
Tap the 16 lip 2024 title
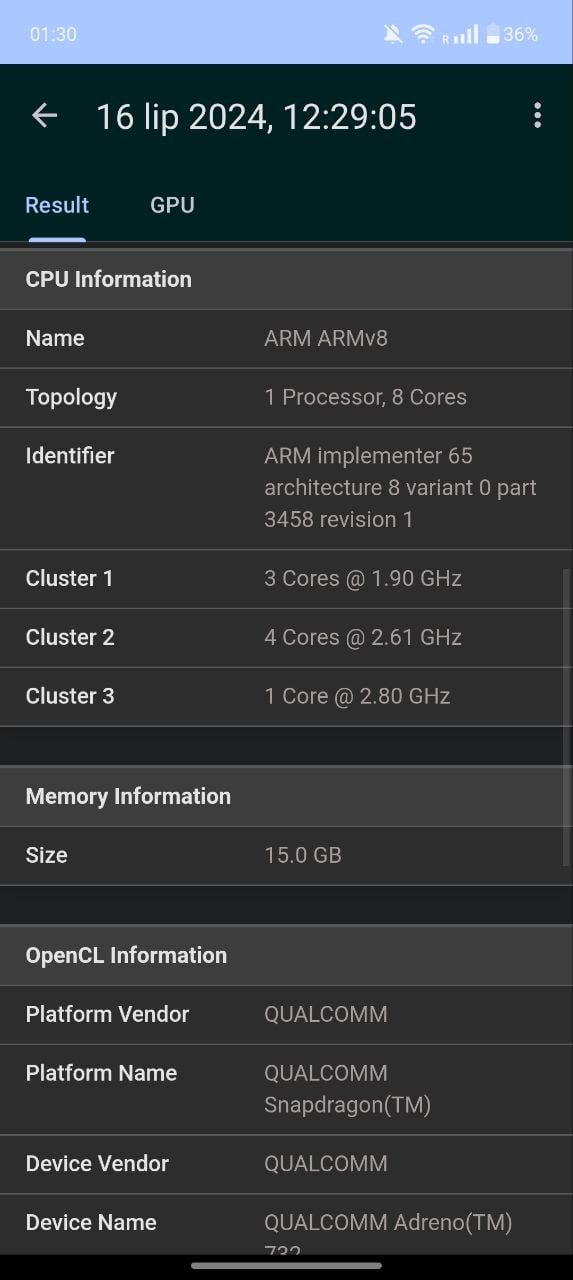coord(256,117)
